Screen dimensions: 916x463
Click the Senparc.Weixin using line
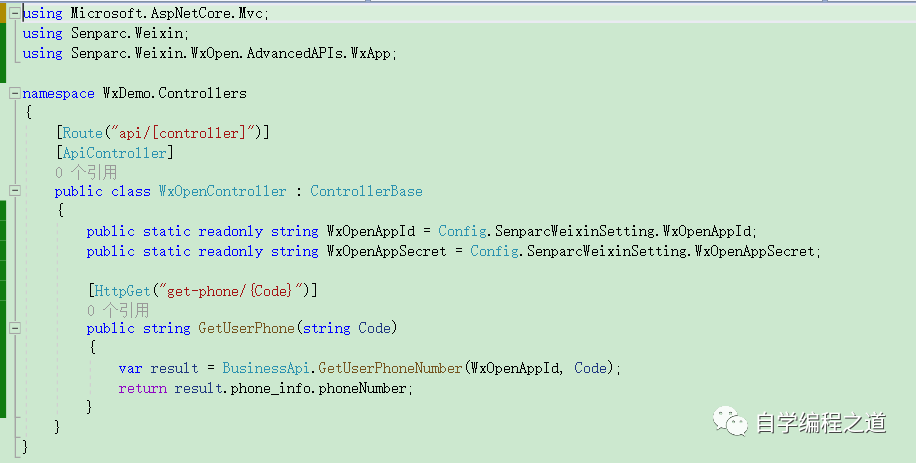105,33
